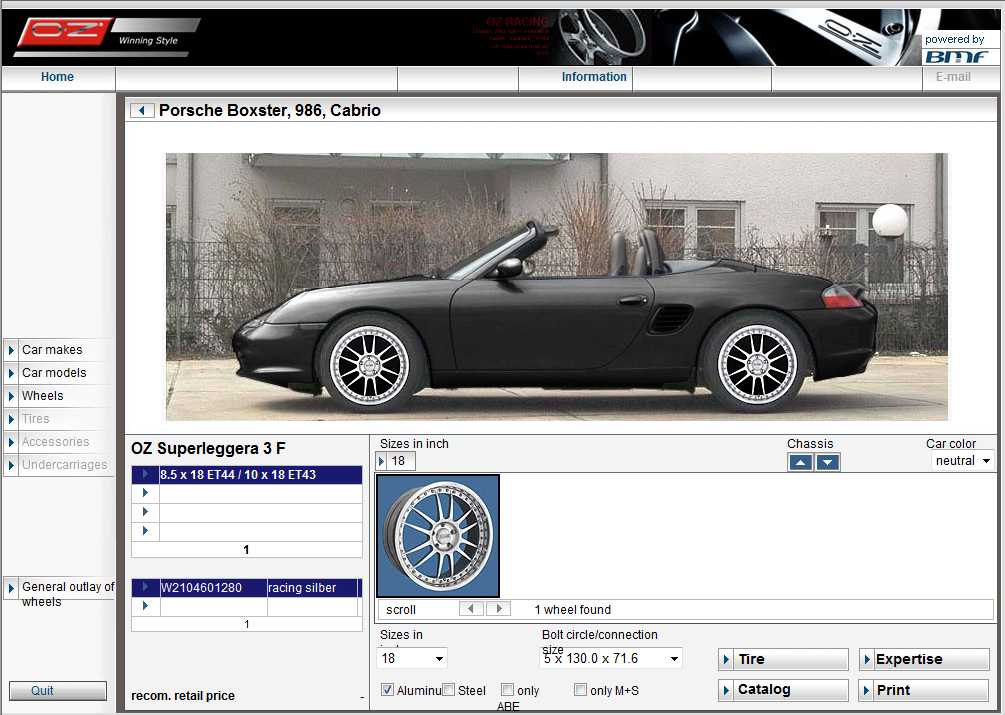Click the arrow icon on Catalog button

(x=726, y=690)
